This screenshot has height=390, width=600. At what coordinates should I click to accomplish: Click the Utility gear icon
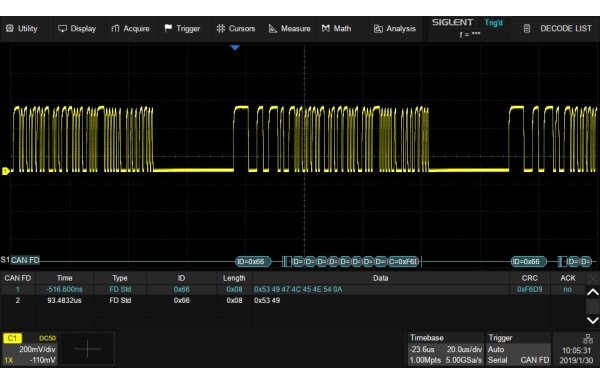[x=10, y=28]
